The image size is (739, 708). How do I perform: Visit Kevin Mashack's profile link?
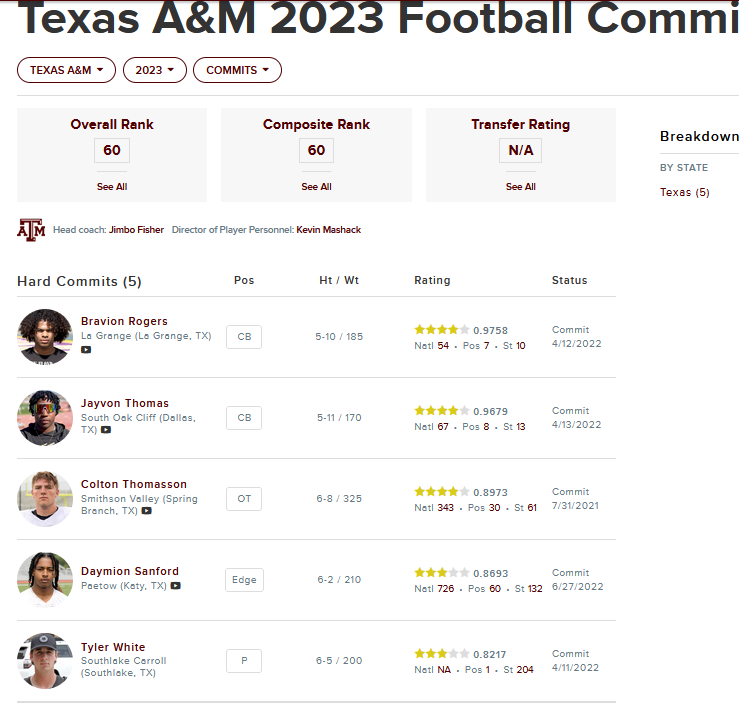tap(328, 230)
